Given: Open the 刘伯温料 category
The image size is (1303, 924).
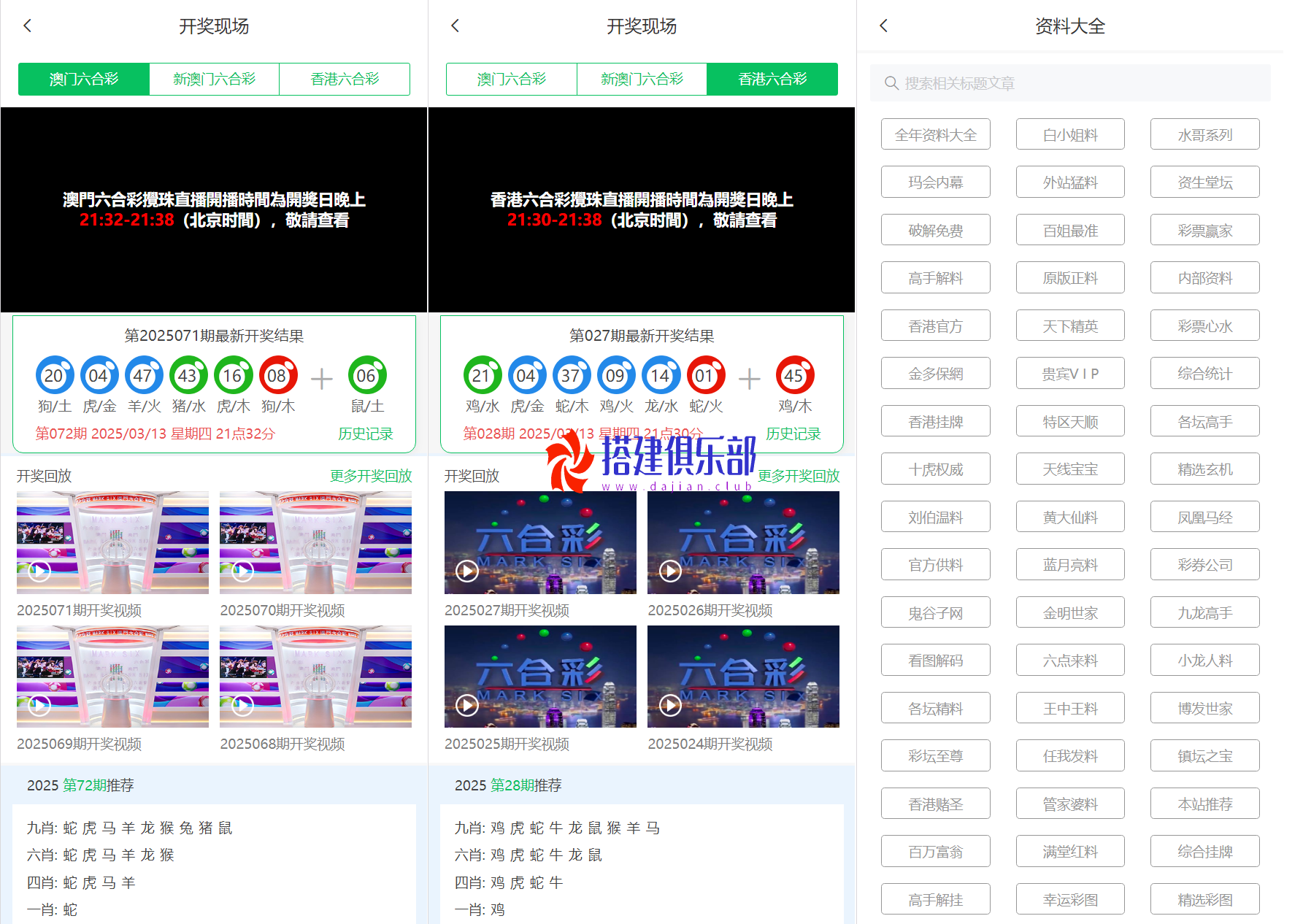Looking at the screenshot, I should (x=936, y=517).
